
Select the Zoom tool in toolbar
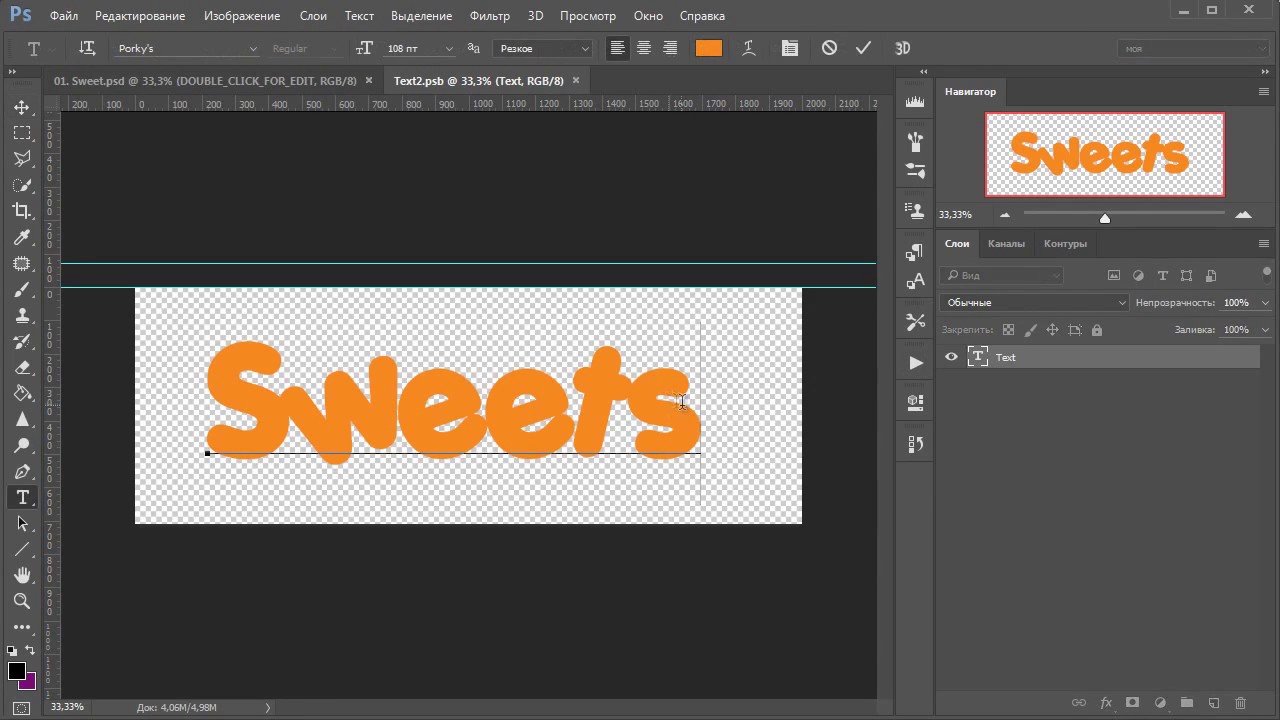(22, 601)
